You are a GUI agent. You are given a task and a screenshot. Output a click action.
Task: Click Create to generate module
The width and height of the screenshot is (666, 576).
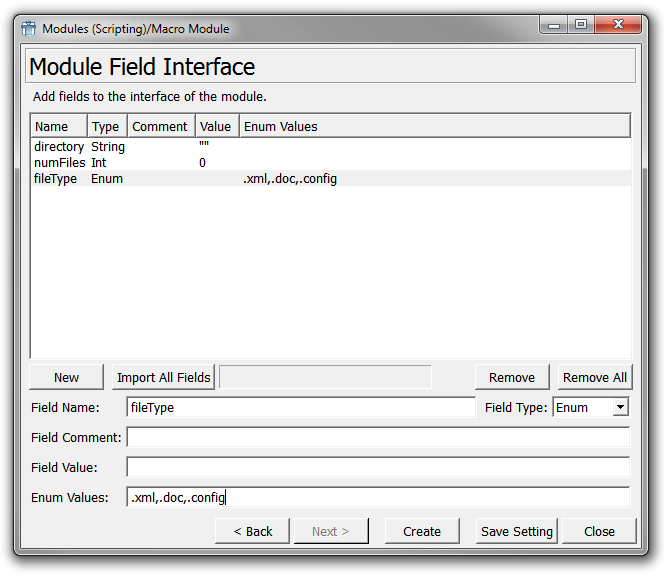pos(421,531)
